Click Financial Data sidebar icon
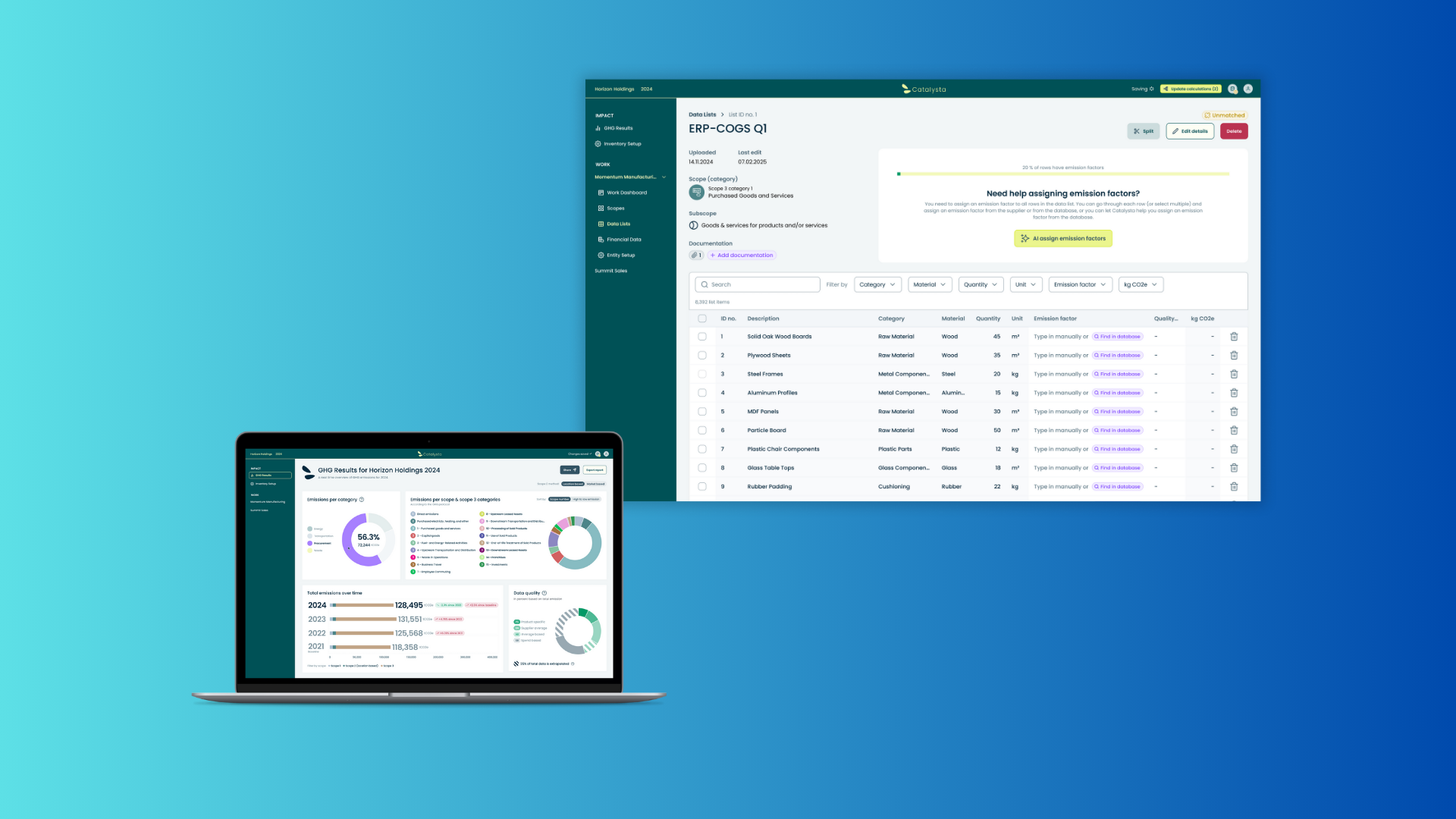The height and width of the screenshot is (819, 1456). click(601, 240)
